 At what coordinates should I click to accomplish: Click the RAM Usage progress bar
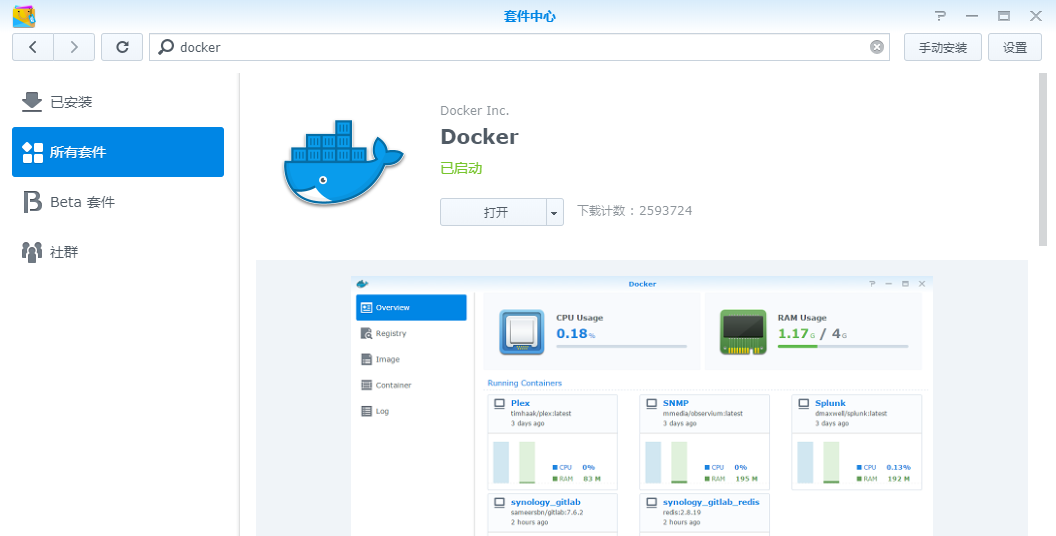[843, 347]
